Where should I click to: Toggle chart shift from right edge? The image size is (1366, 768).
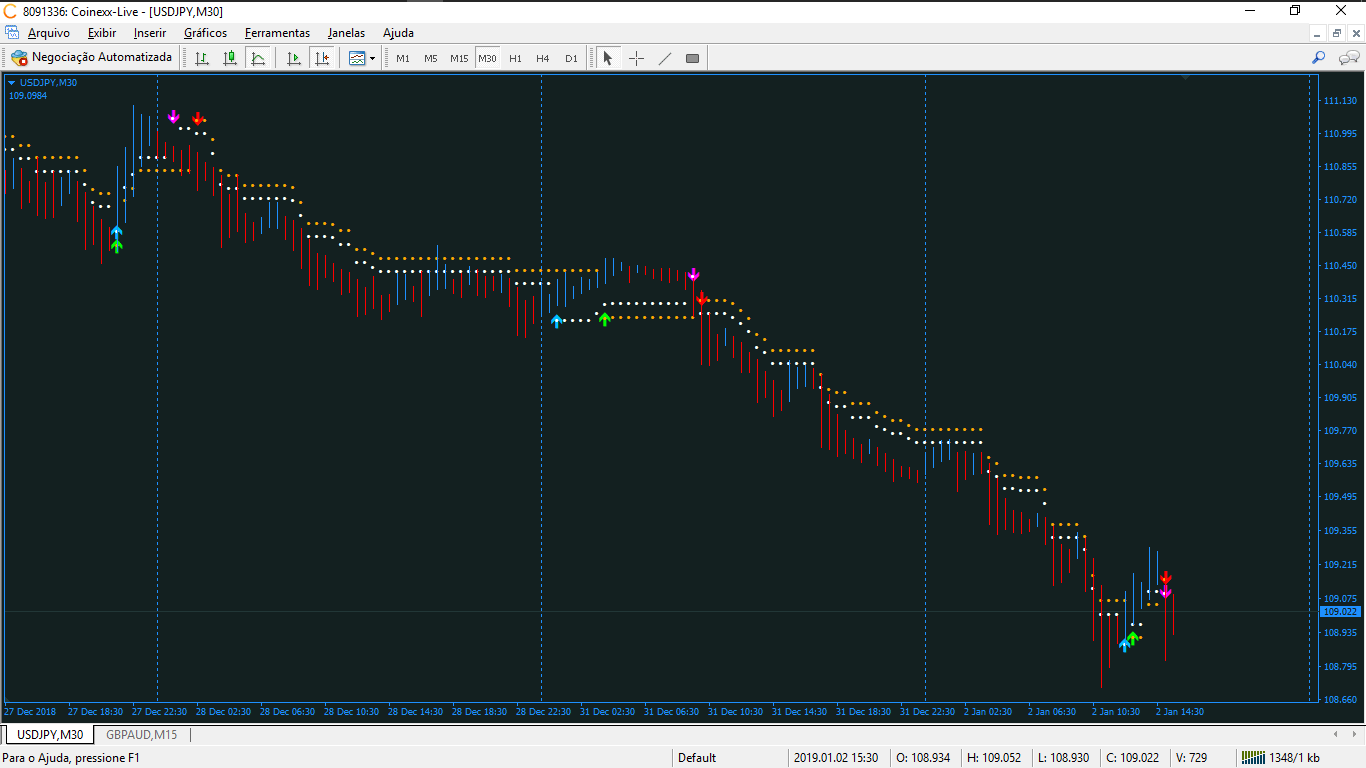click(x=321, y=58)
